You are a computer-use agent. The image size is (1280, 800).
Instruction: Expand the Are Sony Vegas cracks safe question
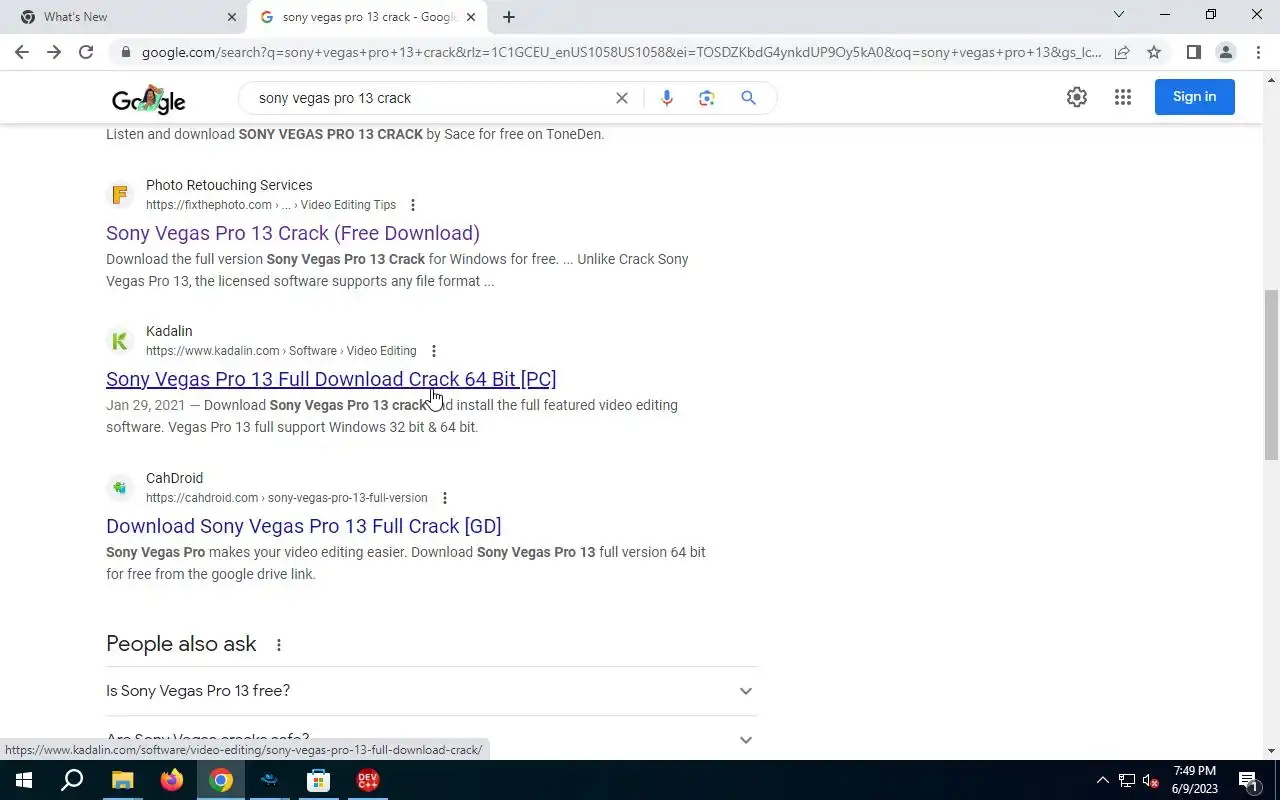(432, 739)
